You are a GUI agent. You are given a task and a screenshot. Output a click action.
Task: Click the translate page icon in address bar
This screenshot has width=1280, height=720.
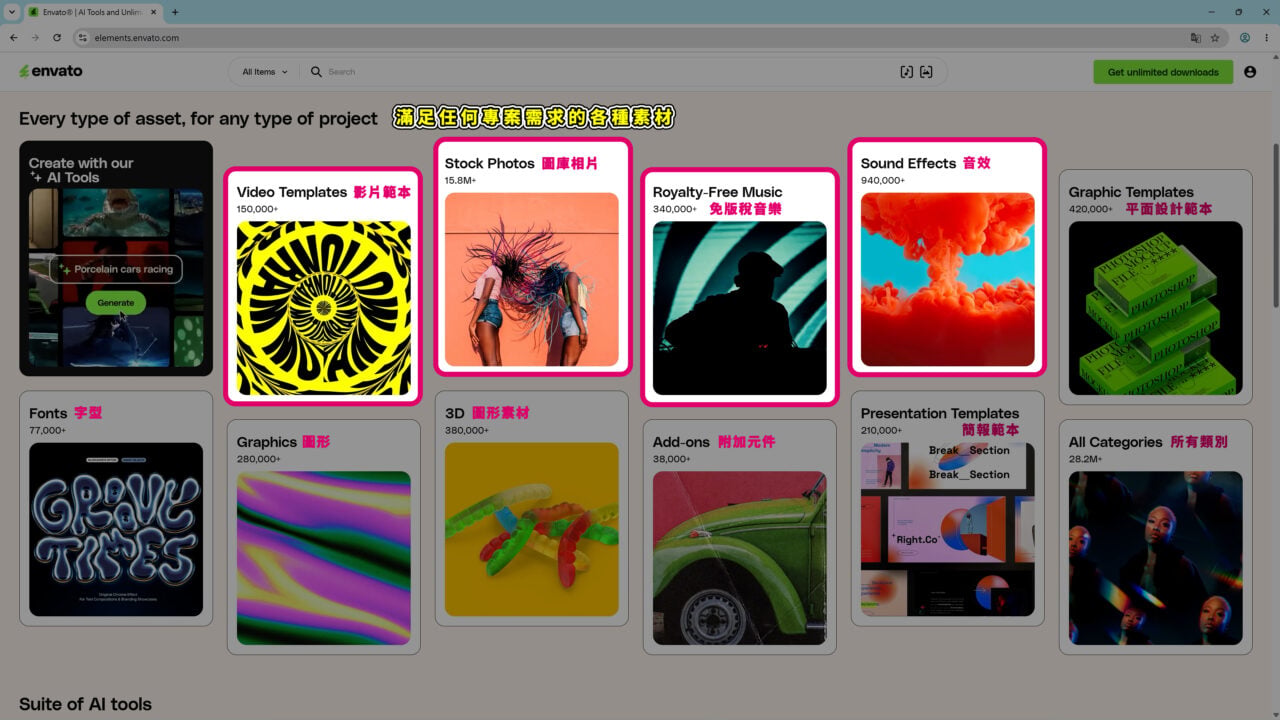tap(1195, 38)
